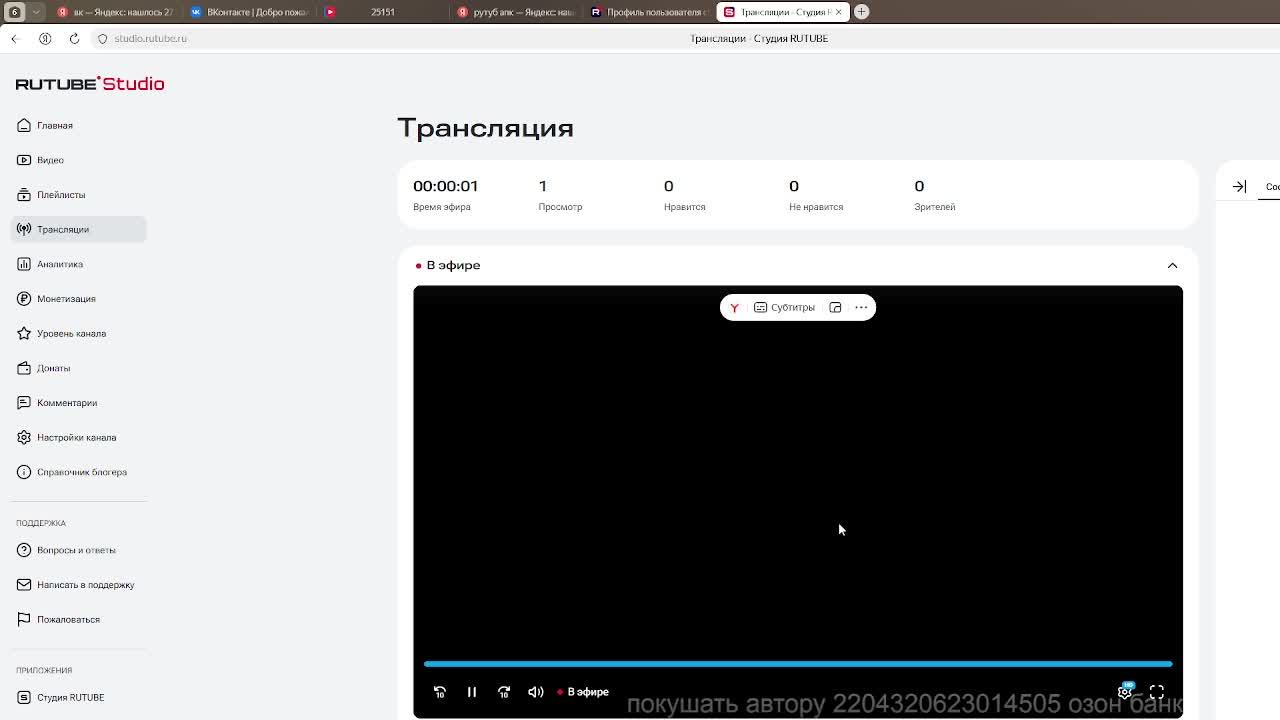Image resolution: width=1280 pixels, height=720 pixels.
Task: Click the В эфире live indicator in player
Action: [583, 692]
